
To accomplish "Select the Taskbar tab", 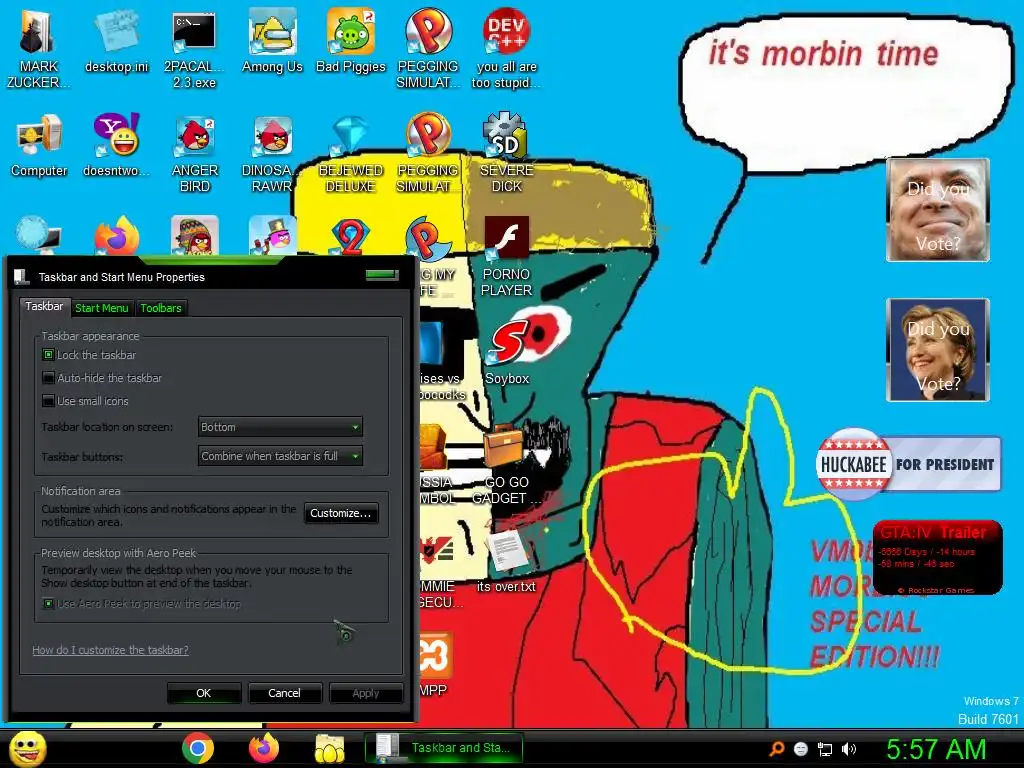I will pyautogui.click(x=44, y=306).
